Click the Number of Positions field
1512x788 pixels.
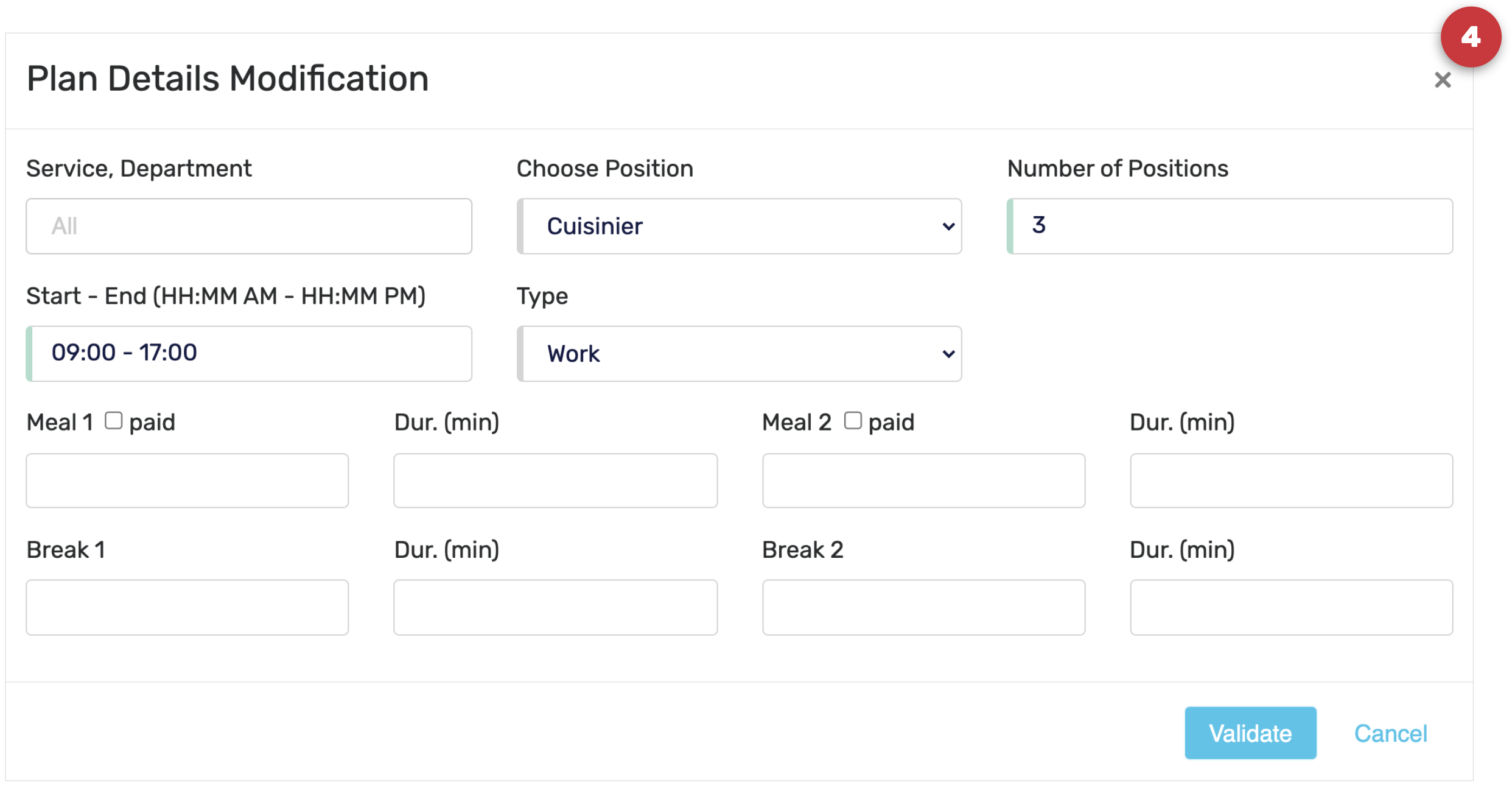tap(1230, 226)
